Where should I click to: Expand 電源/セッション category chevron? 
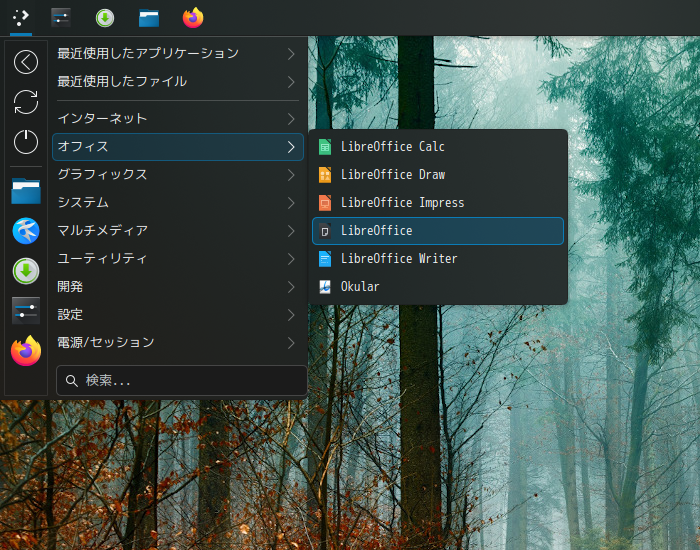[291, 343]
